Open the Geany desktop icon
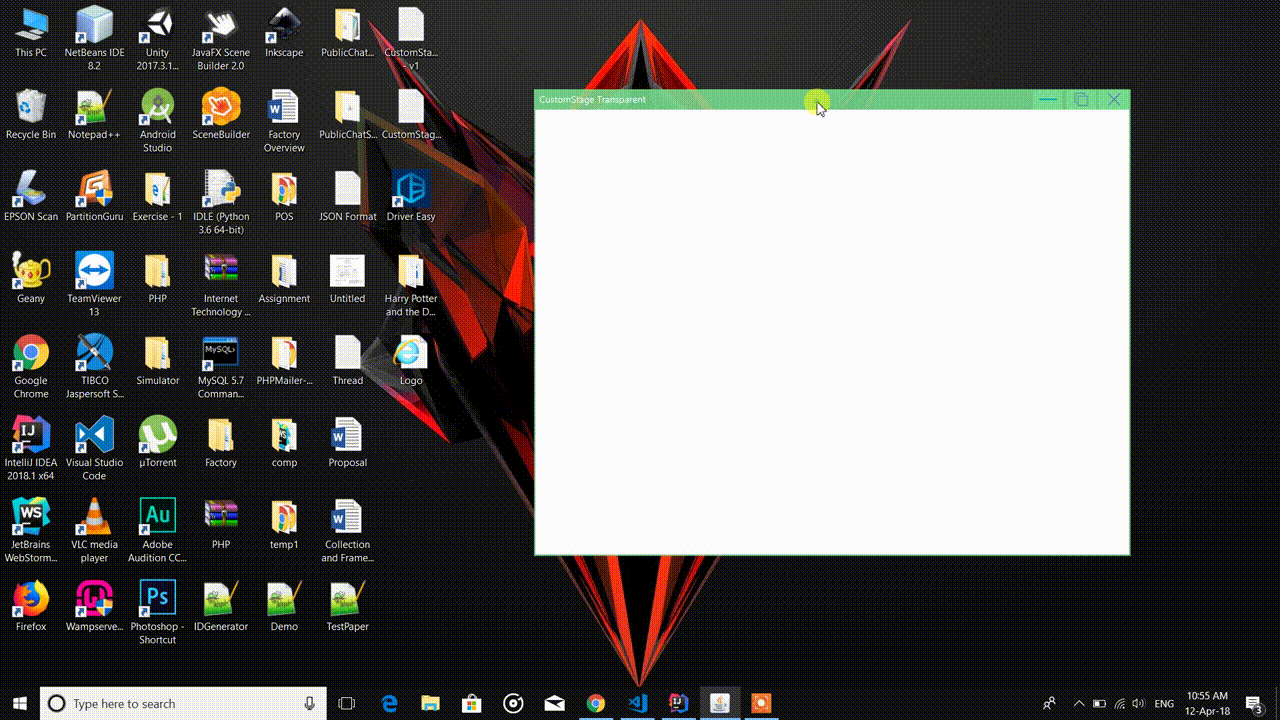Screen dimensions: 1280x720 pos(31,278)
